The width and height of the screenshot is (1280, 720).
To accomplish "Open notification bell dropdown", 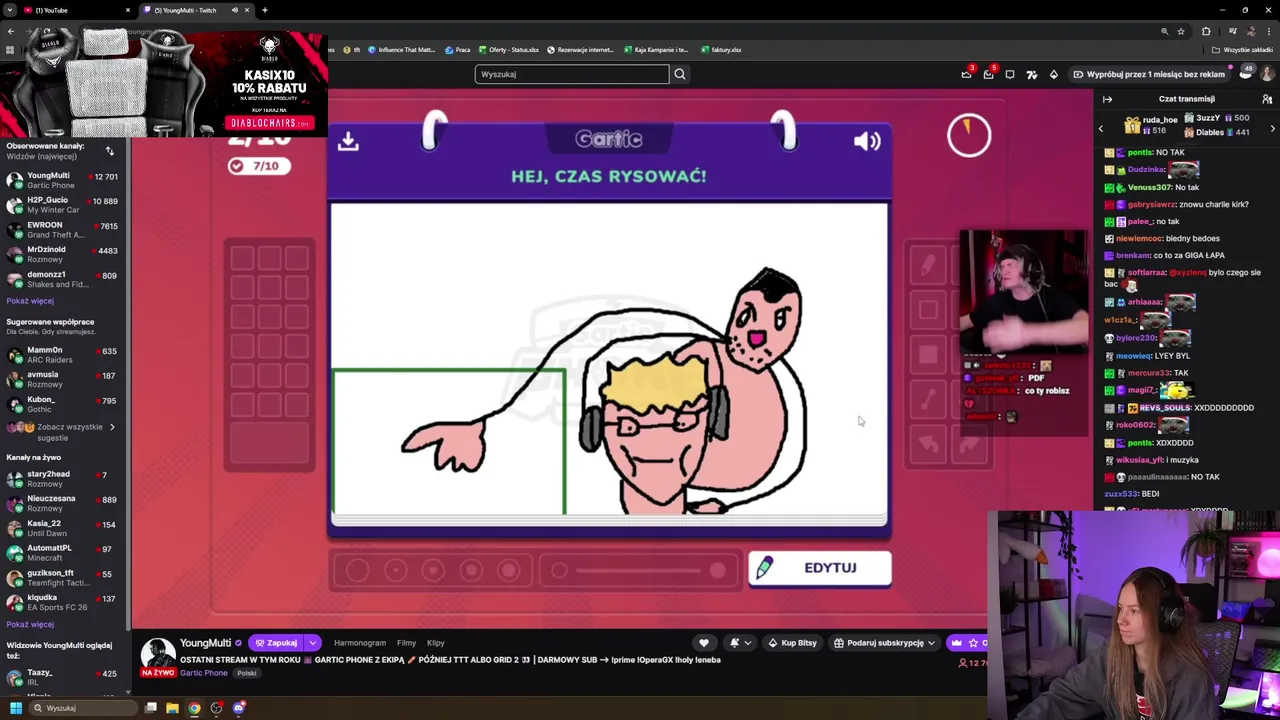I will click(x=739, y=643).
